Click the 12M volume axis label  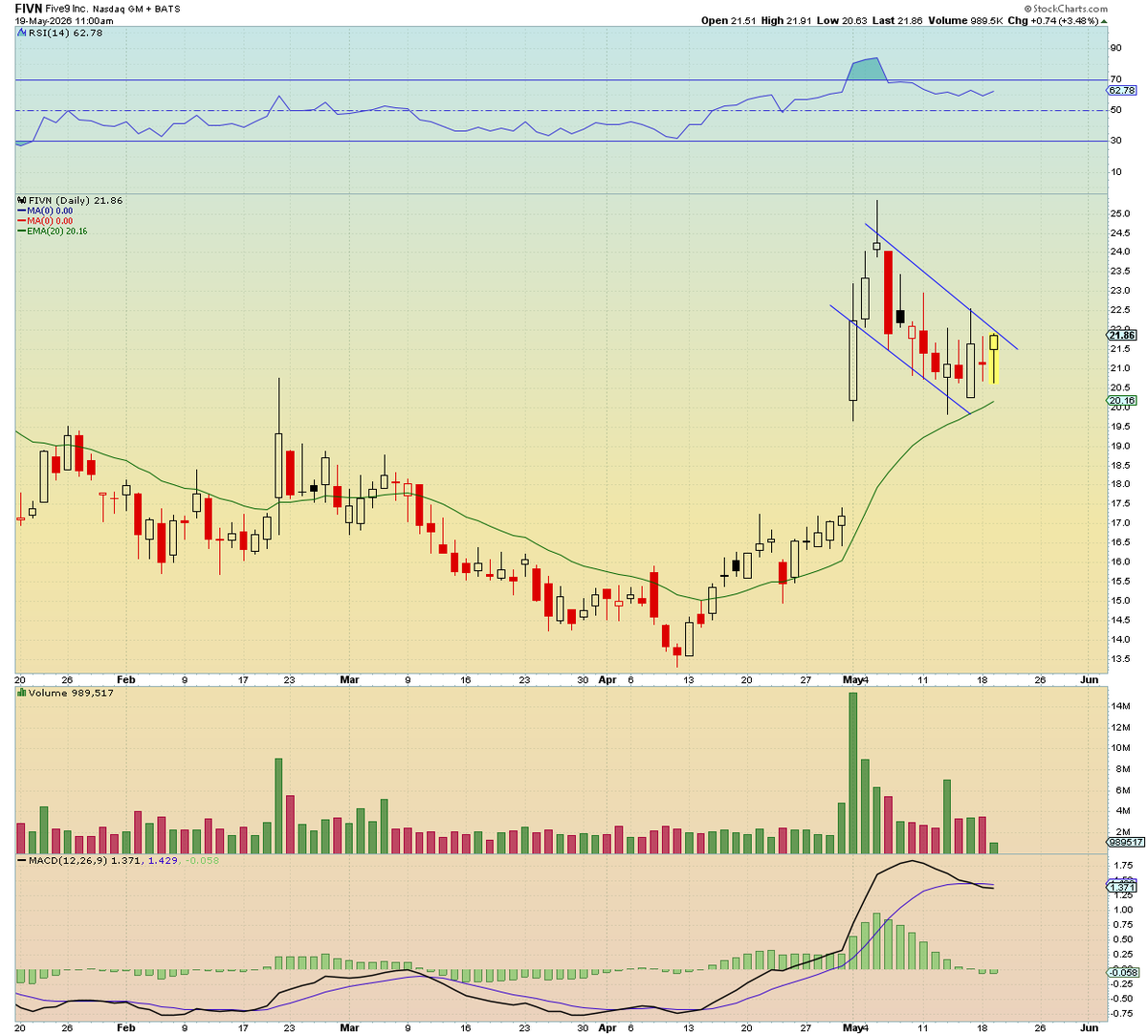tap(1118, 727)
